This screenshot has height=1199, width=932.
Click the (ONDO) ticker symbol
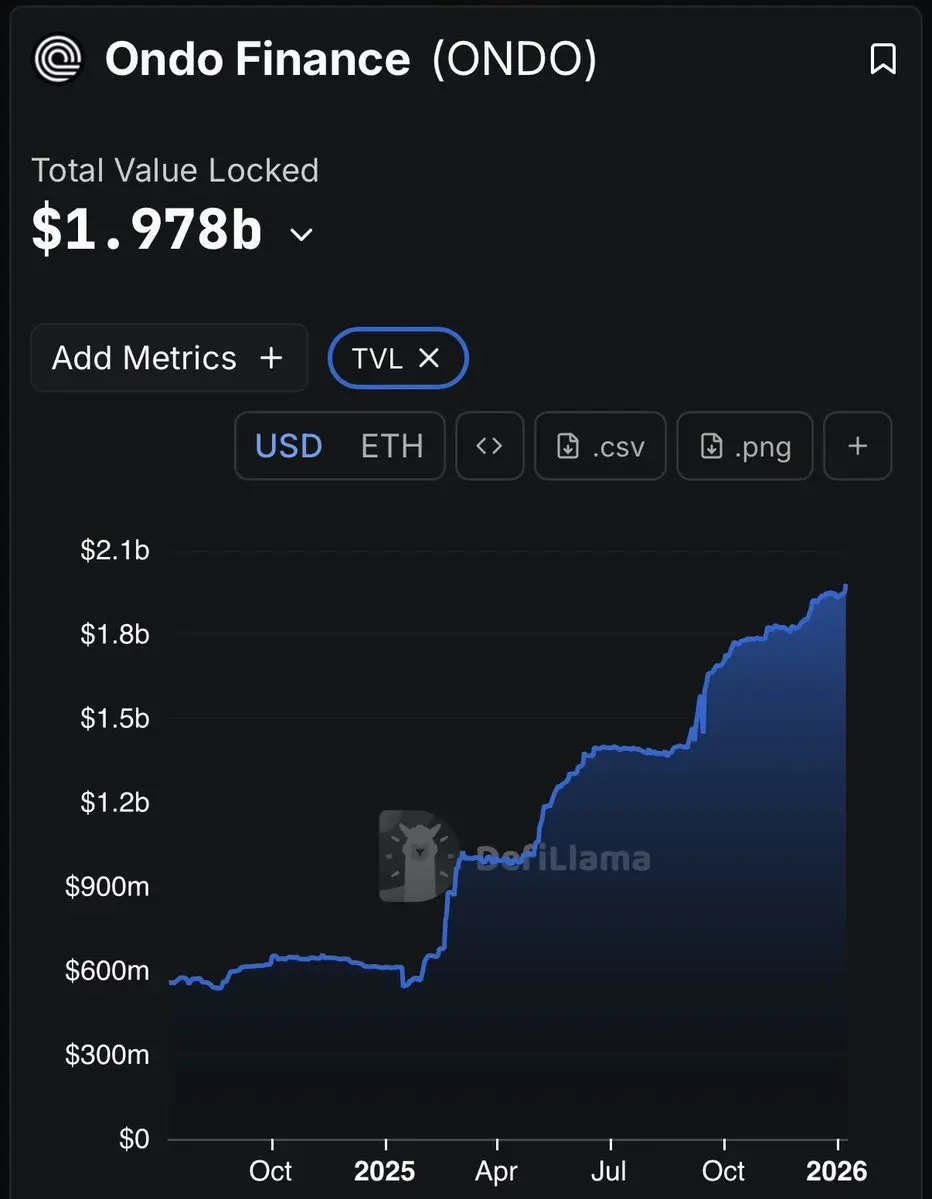[x=515, y=59]
